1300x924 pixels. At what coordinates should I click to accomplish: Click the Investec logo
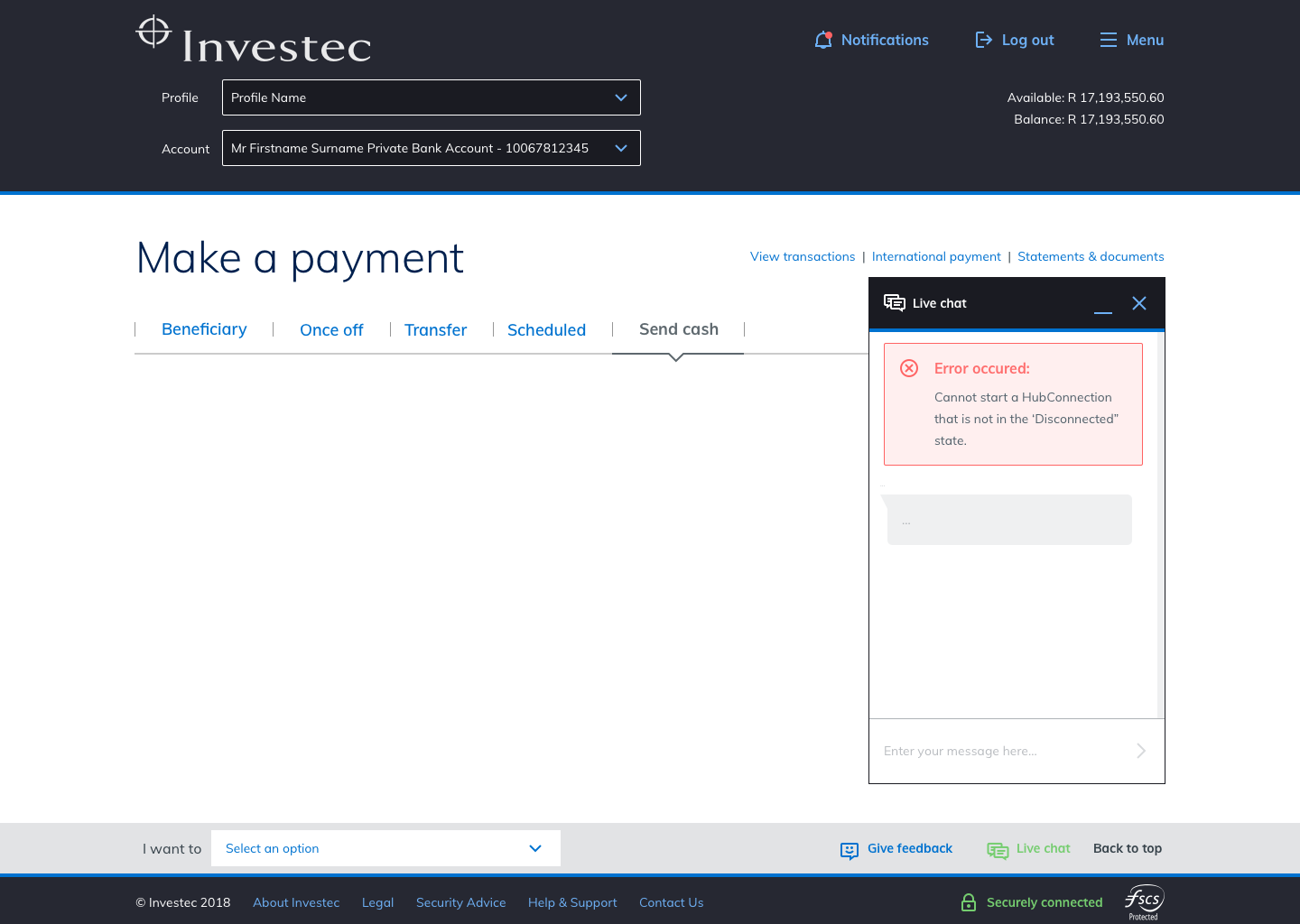click(x=254, y=42)
